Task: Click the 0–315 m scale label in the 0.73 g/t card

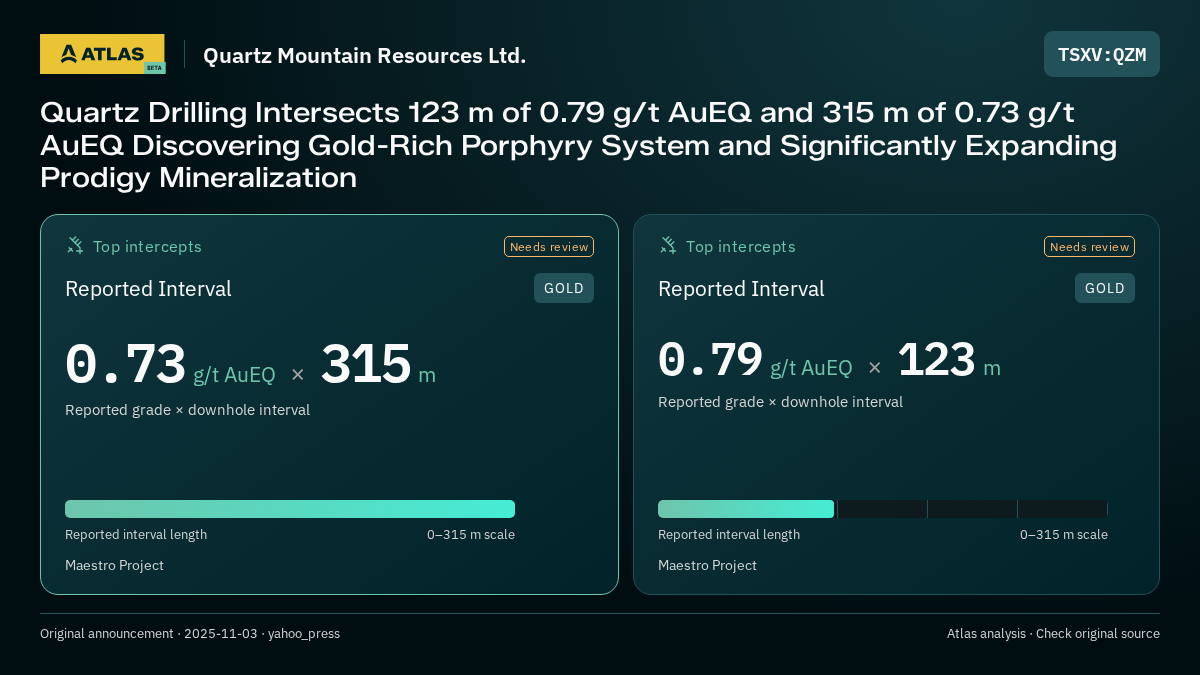Action: click(471, 535)
